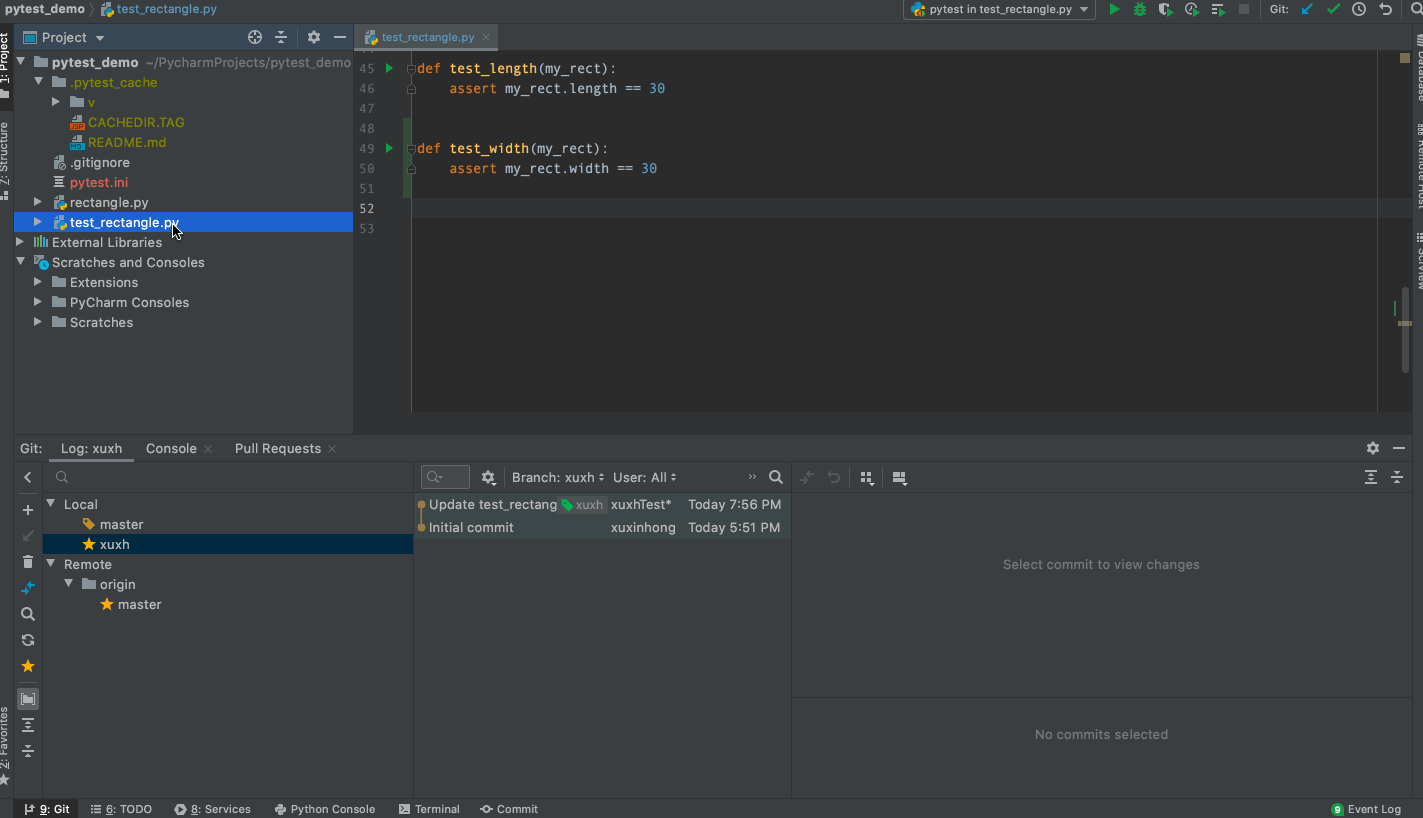Screen dimensions: 1423x818
Task: Run with coverage shield icon
Action: [1165, 9]
